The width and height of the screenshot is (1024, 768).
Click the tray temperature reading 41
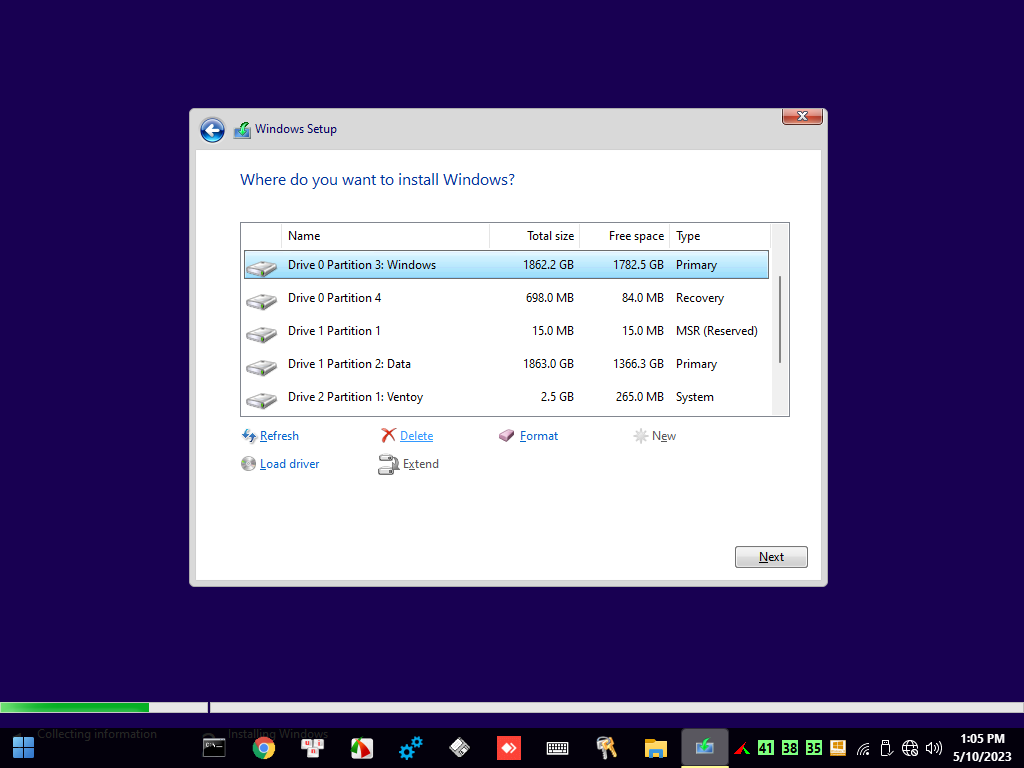pos(765,748)
